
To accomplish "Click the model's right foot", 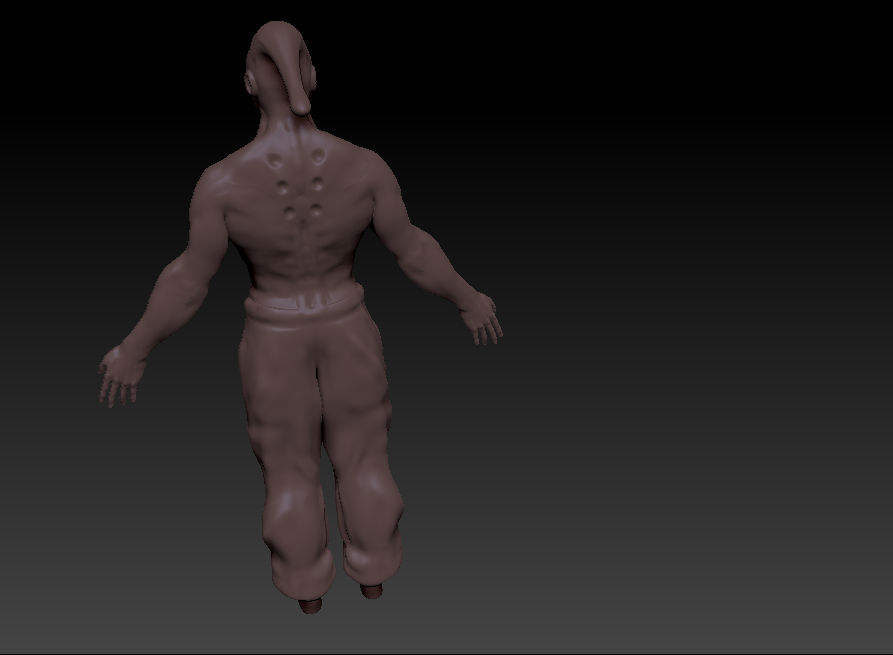I will 372,591.
